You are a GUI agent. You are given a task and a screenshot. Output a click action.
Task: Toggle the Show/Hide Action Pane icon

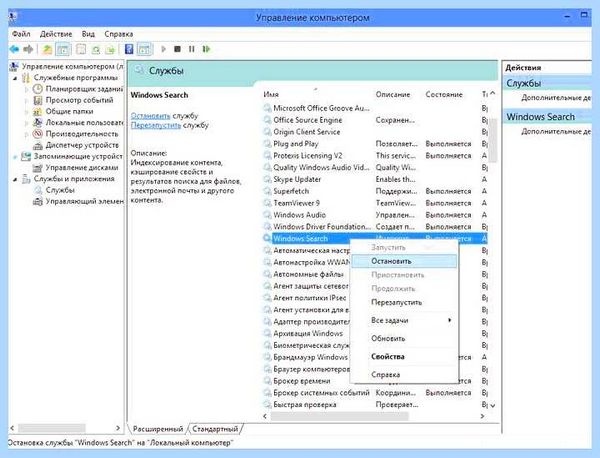[x=145, y=49]
